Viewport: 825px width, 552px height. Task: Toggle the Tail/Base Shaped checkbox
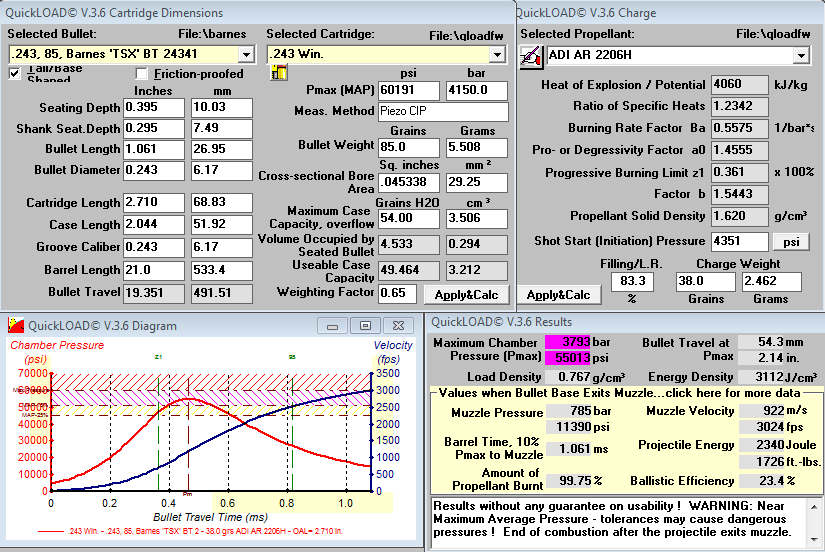[15, 74]
